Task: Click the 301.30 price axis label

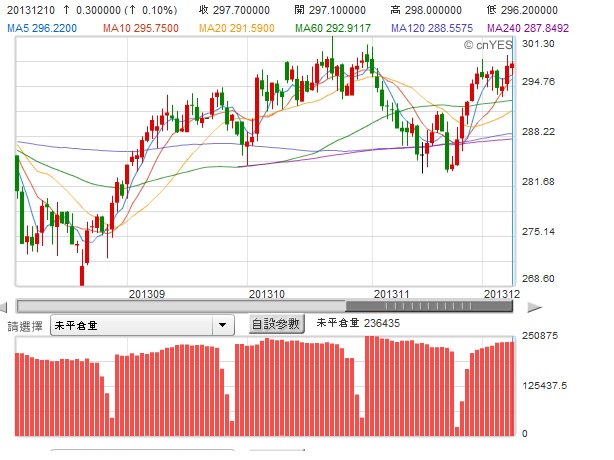Action: pyautogui.click(x=538, y=43)
